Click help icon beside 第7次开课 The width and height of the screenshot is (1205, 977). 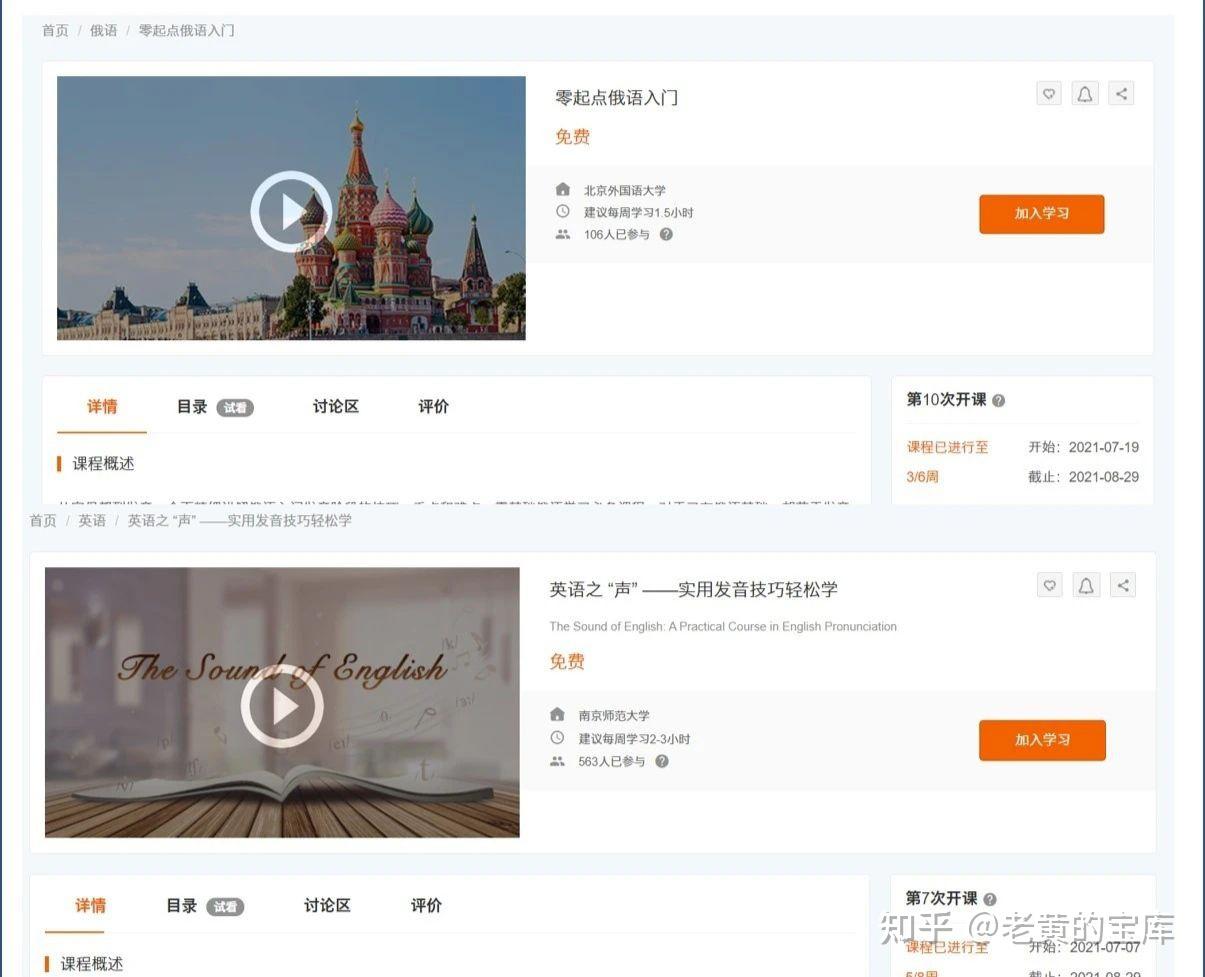coord(990,900)
